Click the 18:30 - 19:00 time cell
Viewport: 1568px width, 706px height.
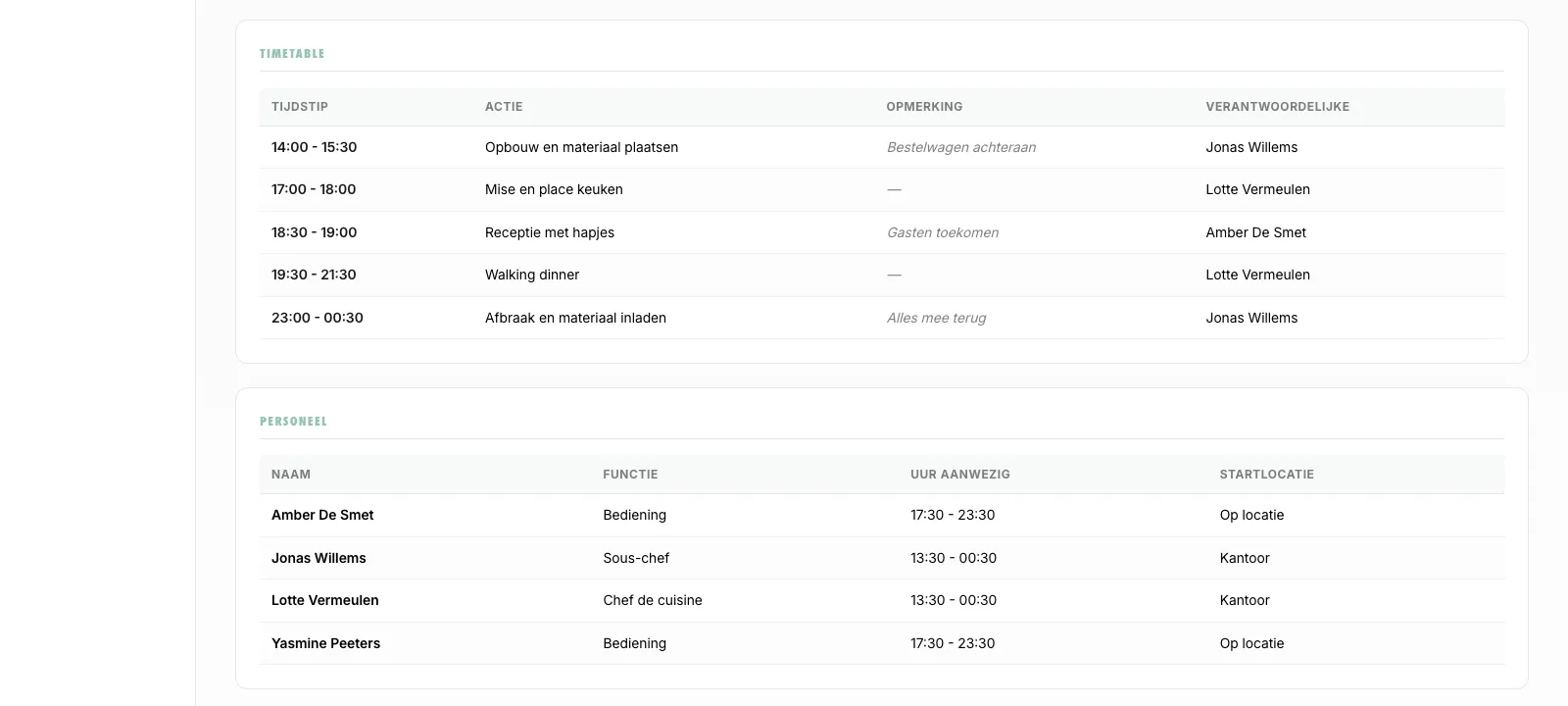click(x=314, y=232)
